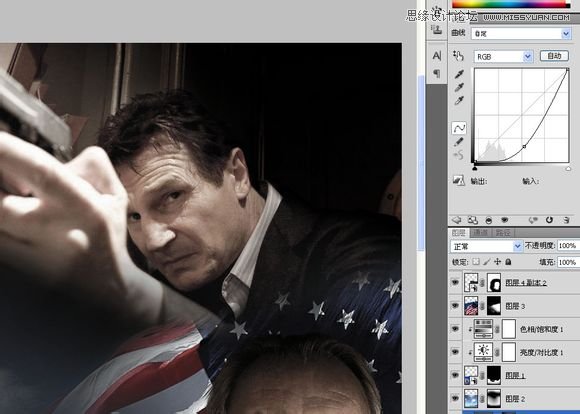Click the clone stamp source panel icon
Image resolution: width=580 pixels, height=414 pixels.
(x=437, y=29)
